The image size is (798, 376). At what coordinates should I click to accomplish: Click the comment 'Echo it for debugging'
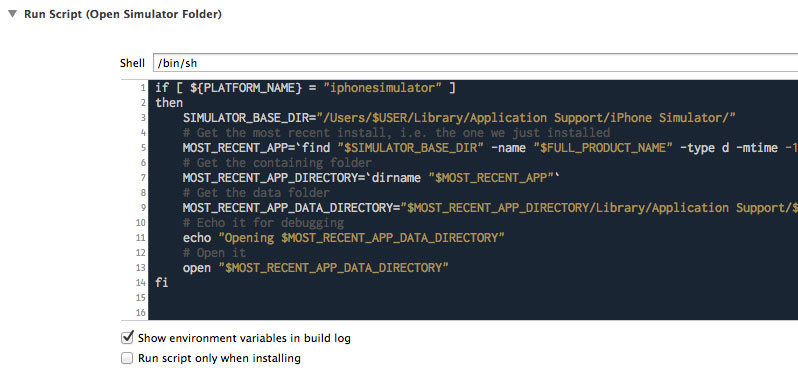pyautogui.click(x=263, y=223)
